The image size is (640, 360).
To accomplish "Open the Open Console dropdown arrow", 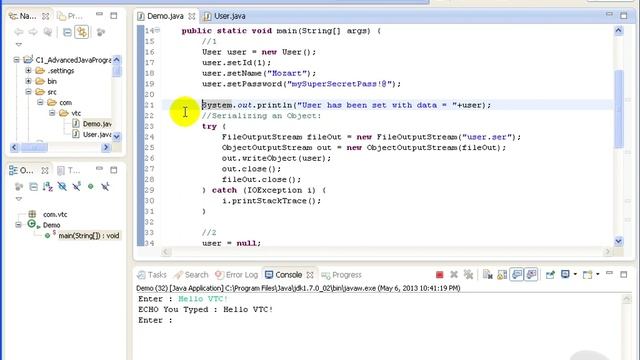I will (598, 274).
